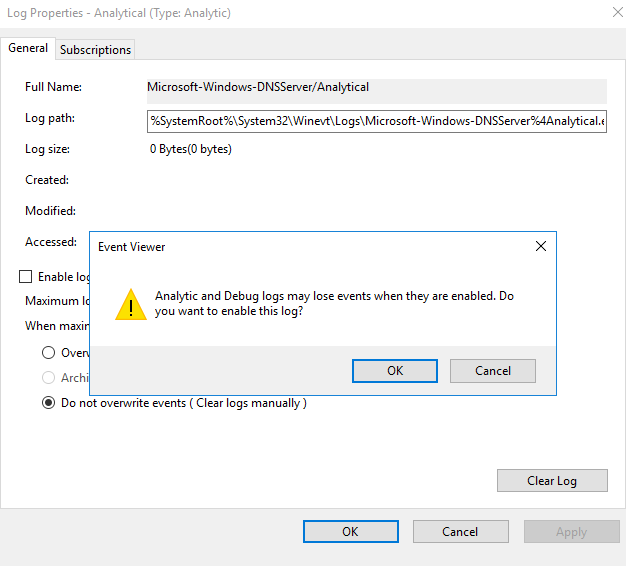Click the Log size value text
The image size is (626, 566).
click(x=190, y=149)
